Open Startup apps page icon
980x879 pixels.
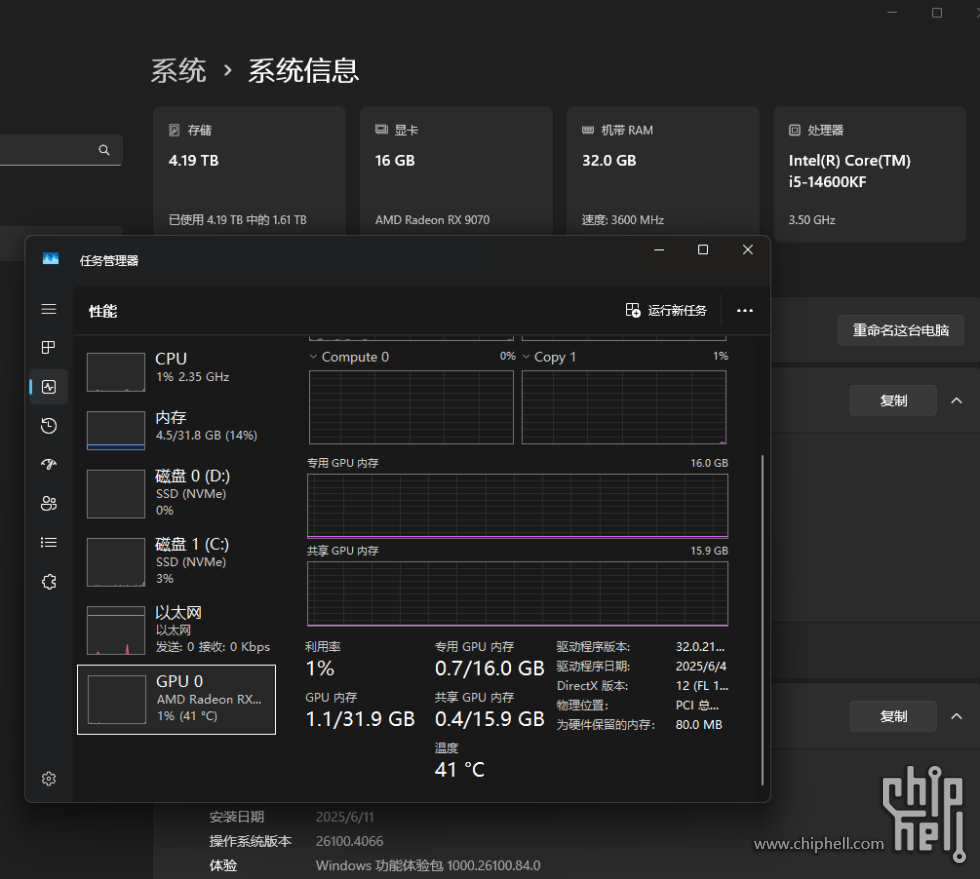[49, 465]
